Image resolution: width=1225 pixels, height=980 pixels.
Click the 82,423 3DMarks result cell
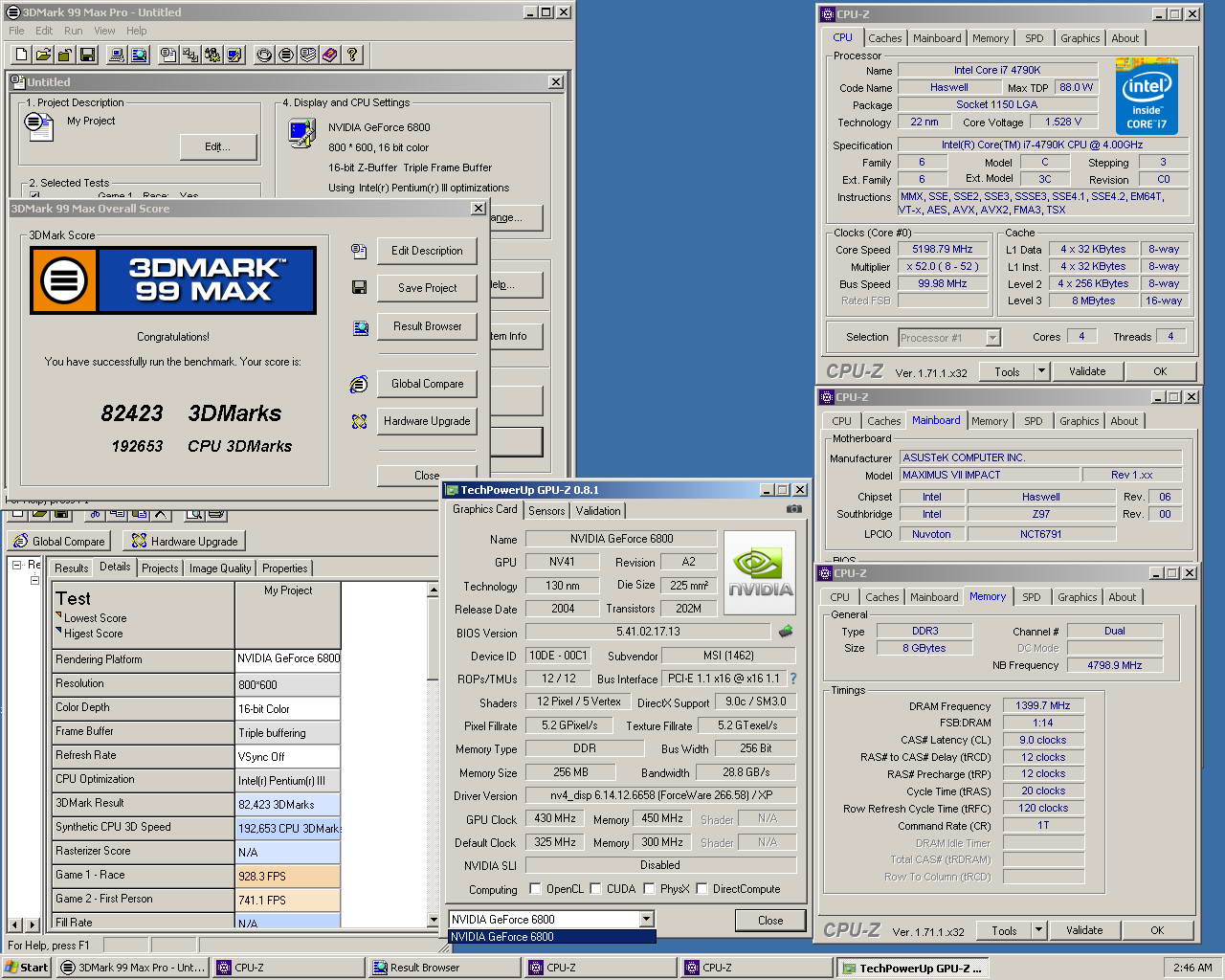coord(288,804)
